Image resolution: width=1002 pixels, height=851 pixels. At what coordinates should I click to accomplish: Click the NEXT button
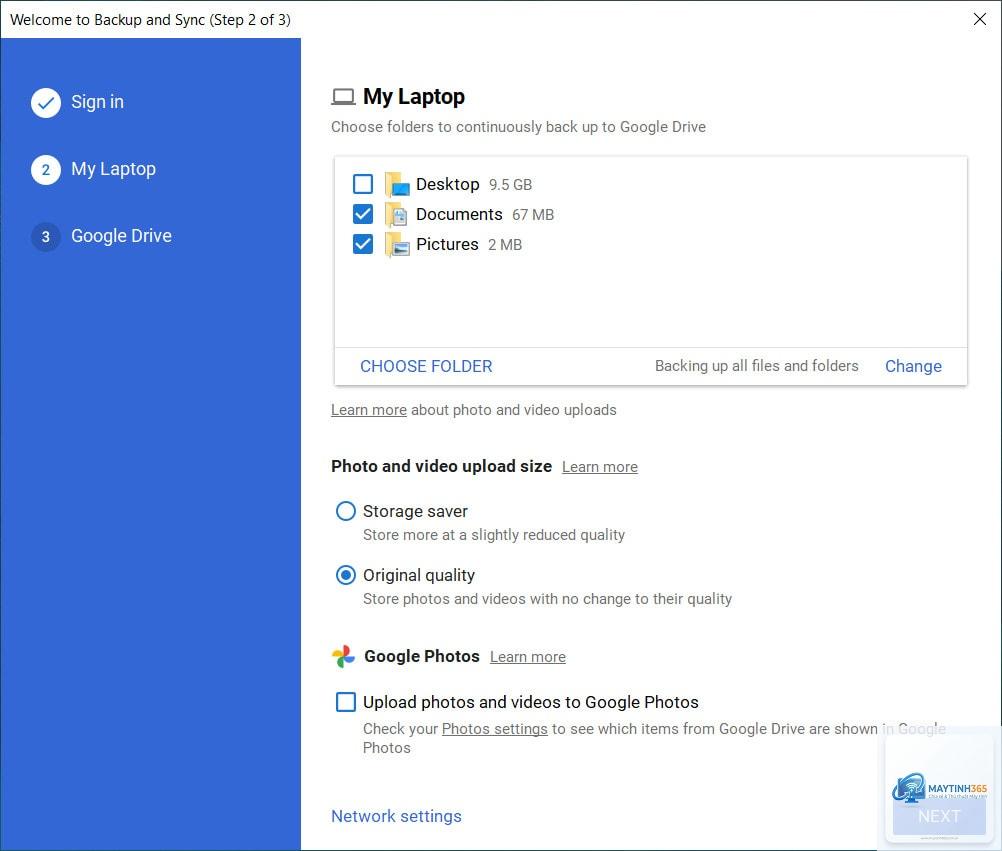(x=939, y=816)
